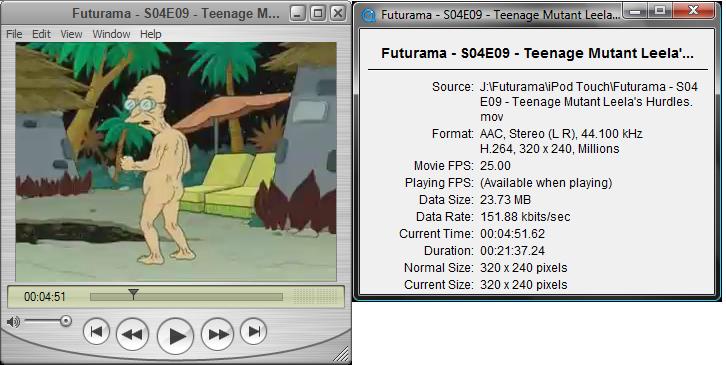Screen dimensions: 726x365
Task: Click the Current Time value 00:04:51.62
Action: point(513,234)
